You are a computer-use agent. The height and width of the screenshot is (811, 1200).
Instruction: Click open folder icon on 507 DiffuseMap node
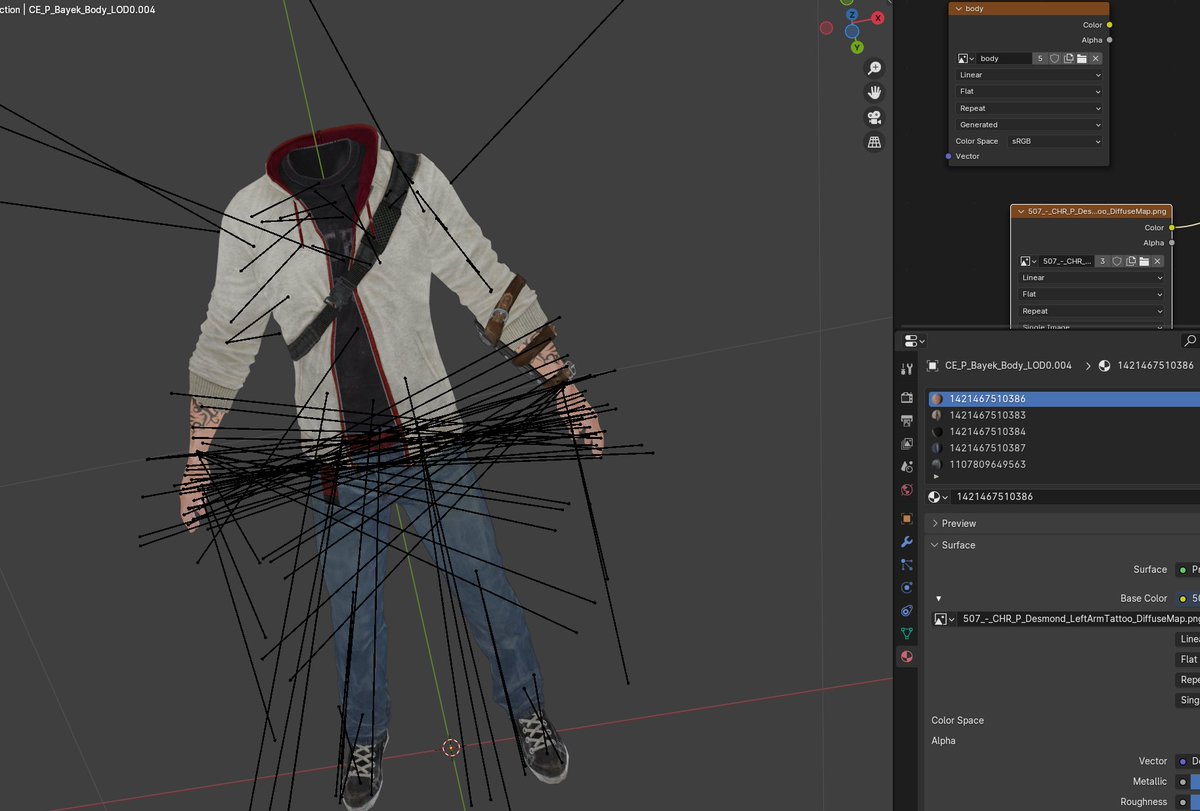pyautogui.click(x=1144, y=261)
